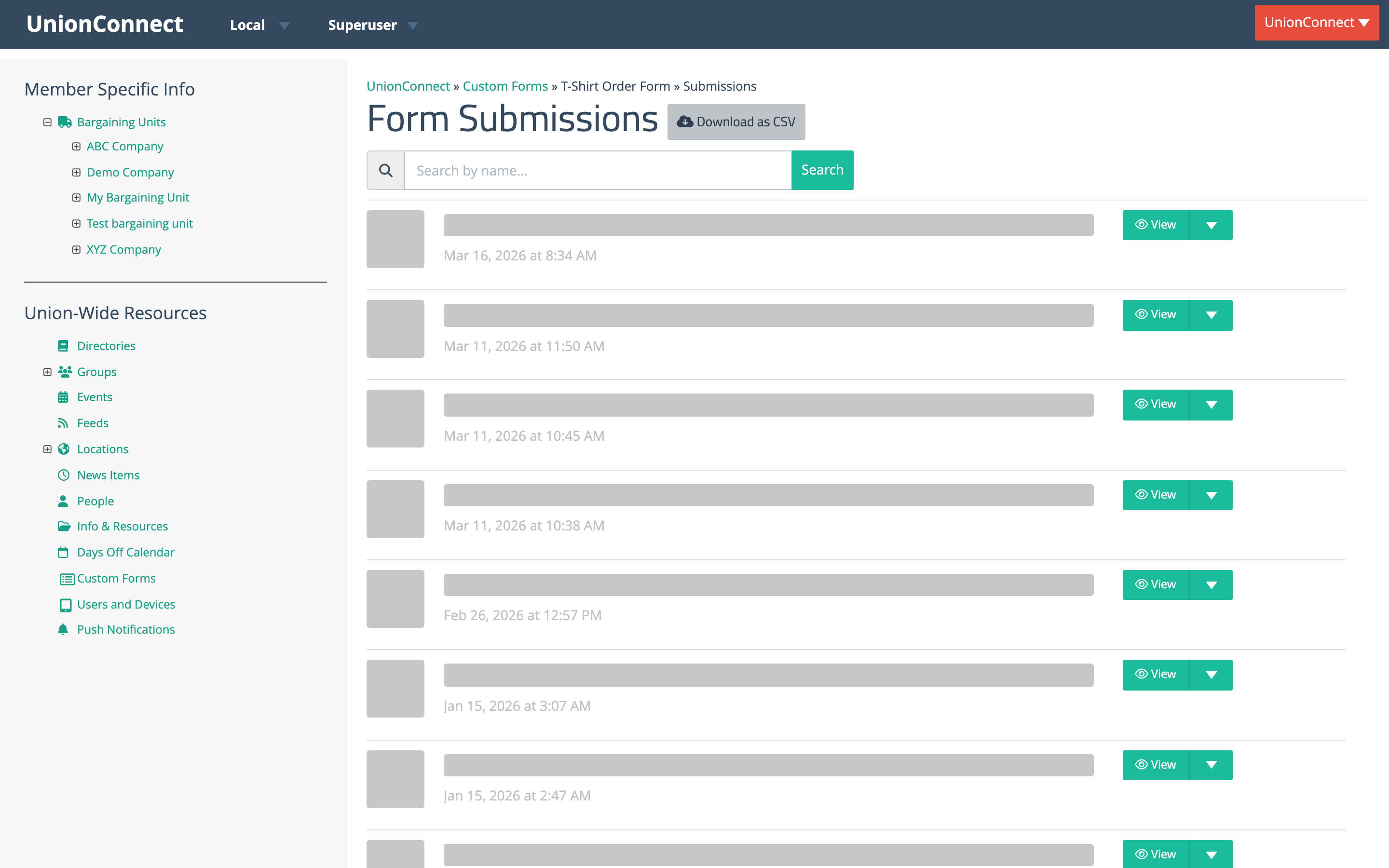1389x868 pixels.
Task: Click Download as CSV button
Action: pos(736,122)
